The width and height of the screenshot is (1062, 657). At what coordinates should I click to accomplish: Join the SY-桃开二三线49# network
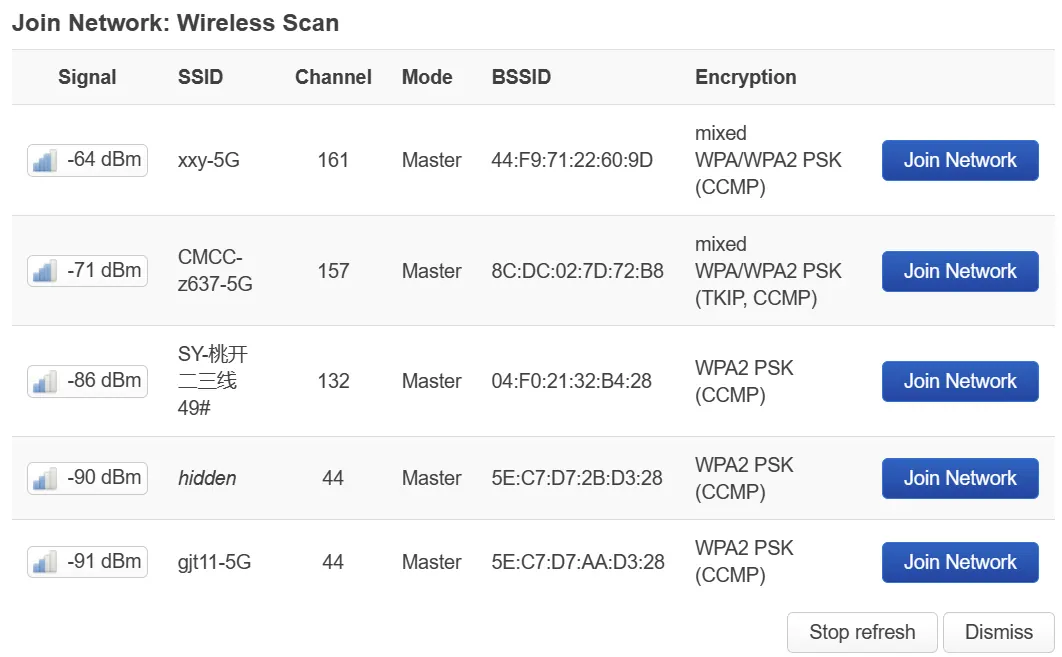pos(959,381)
